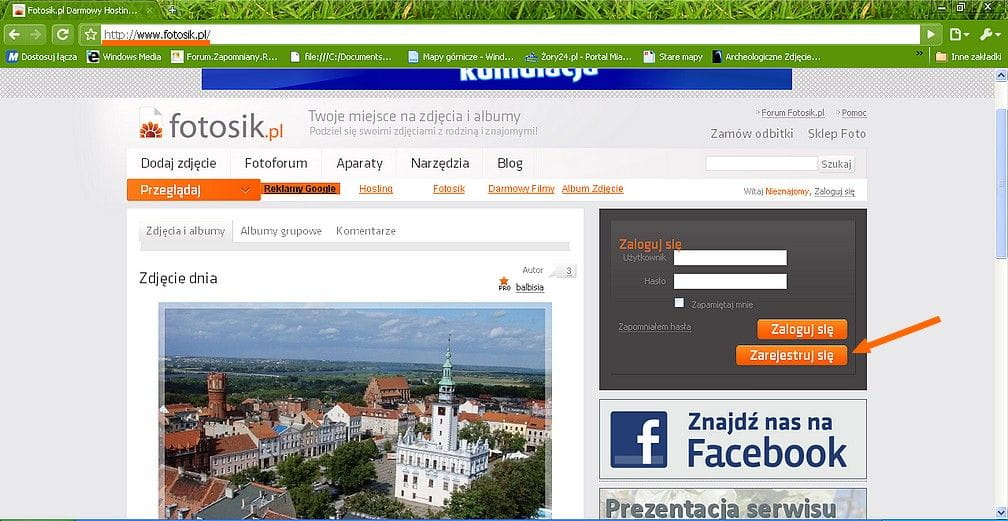
Task: Open the Forum Fotosik.pl link
Action: [793, 113]
